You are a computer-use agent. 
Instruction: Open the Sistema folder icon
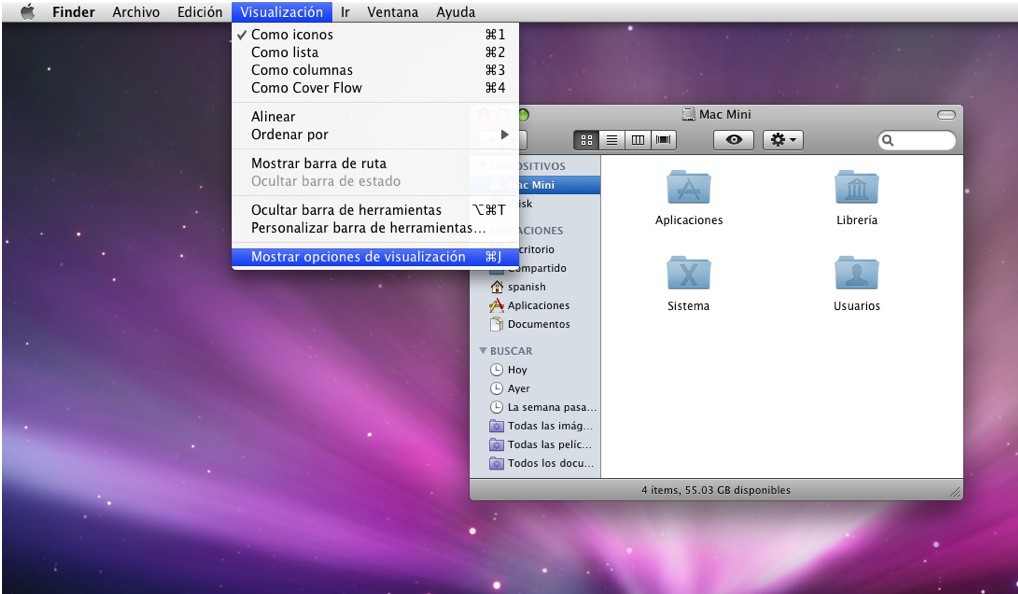tap(689, 273)
